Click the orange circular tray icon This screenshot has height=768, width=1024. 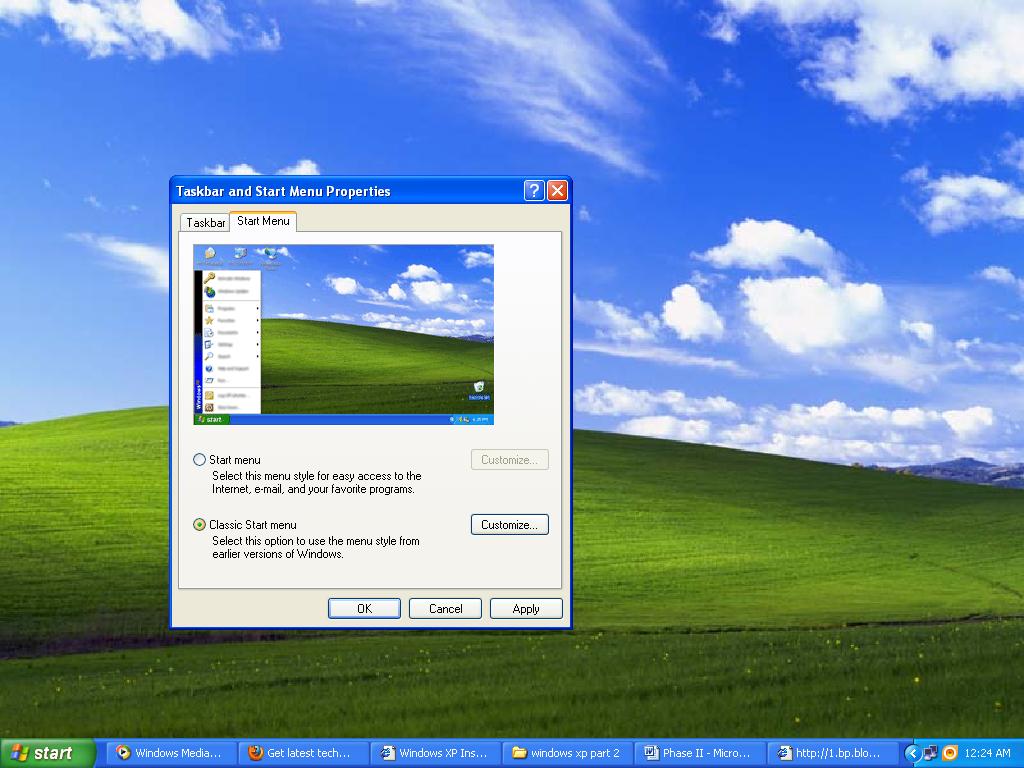[x=950, y=753]
